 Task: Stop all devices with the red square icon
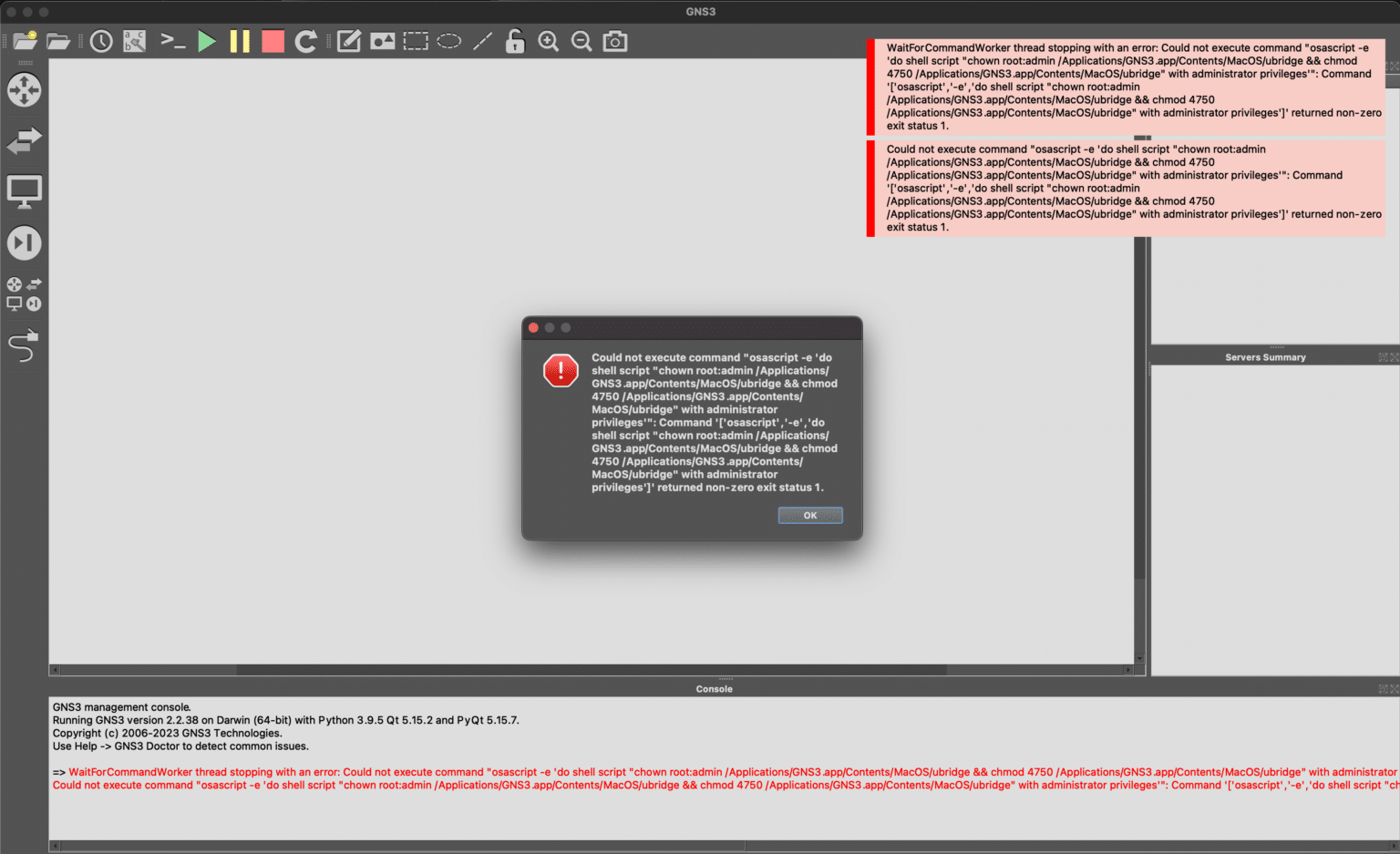[273, 40]
